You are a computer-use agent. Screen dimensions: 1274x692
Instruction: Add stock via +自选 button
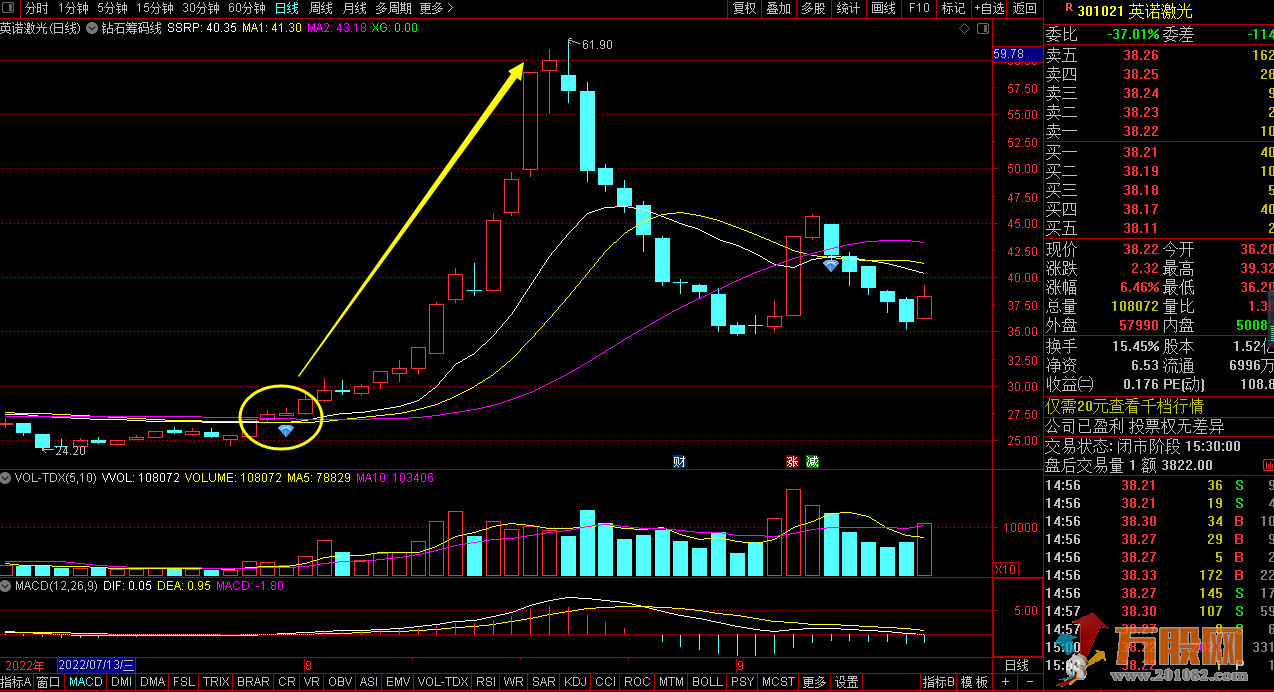click(x=986, y=8)
